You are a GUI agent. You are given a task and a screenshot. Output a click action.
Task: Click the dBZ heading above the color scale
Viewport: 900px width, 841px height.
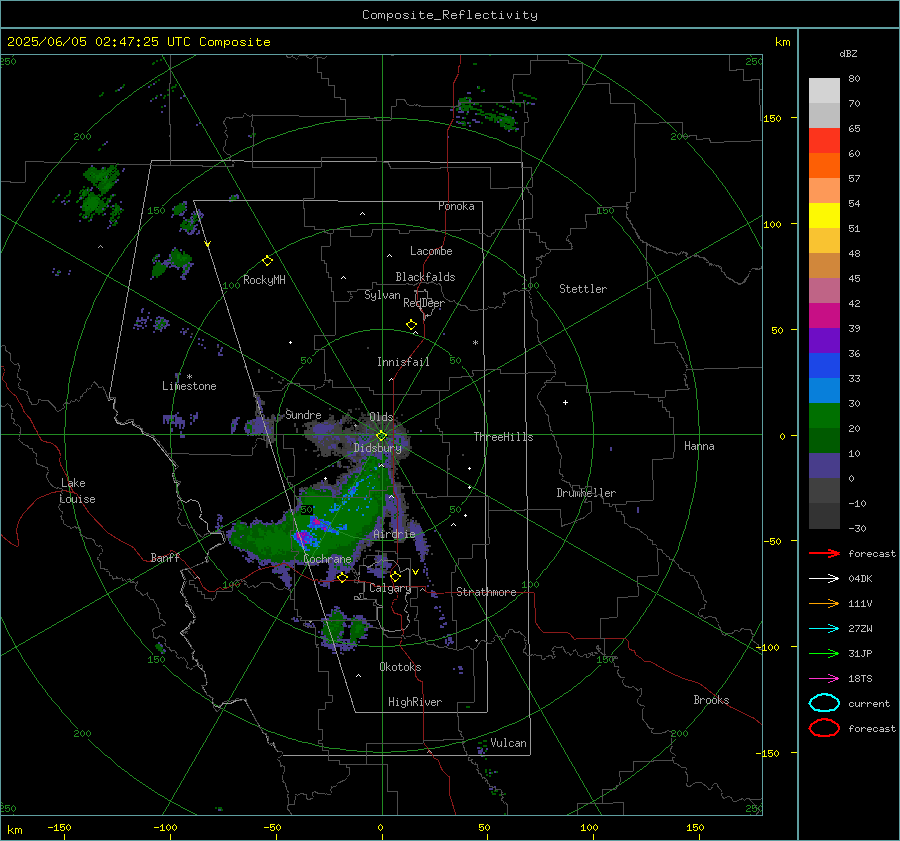tap(848, 54)
